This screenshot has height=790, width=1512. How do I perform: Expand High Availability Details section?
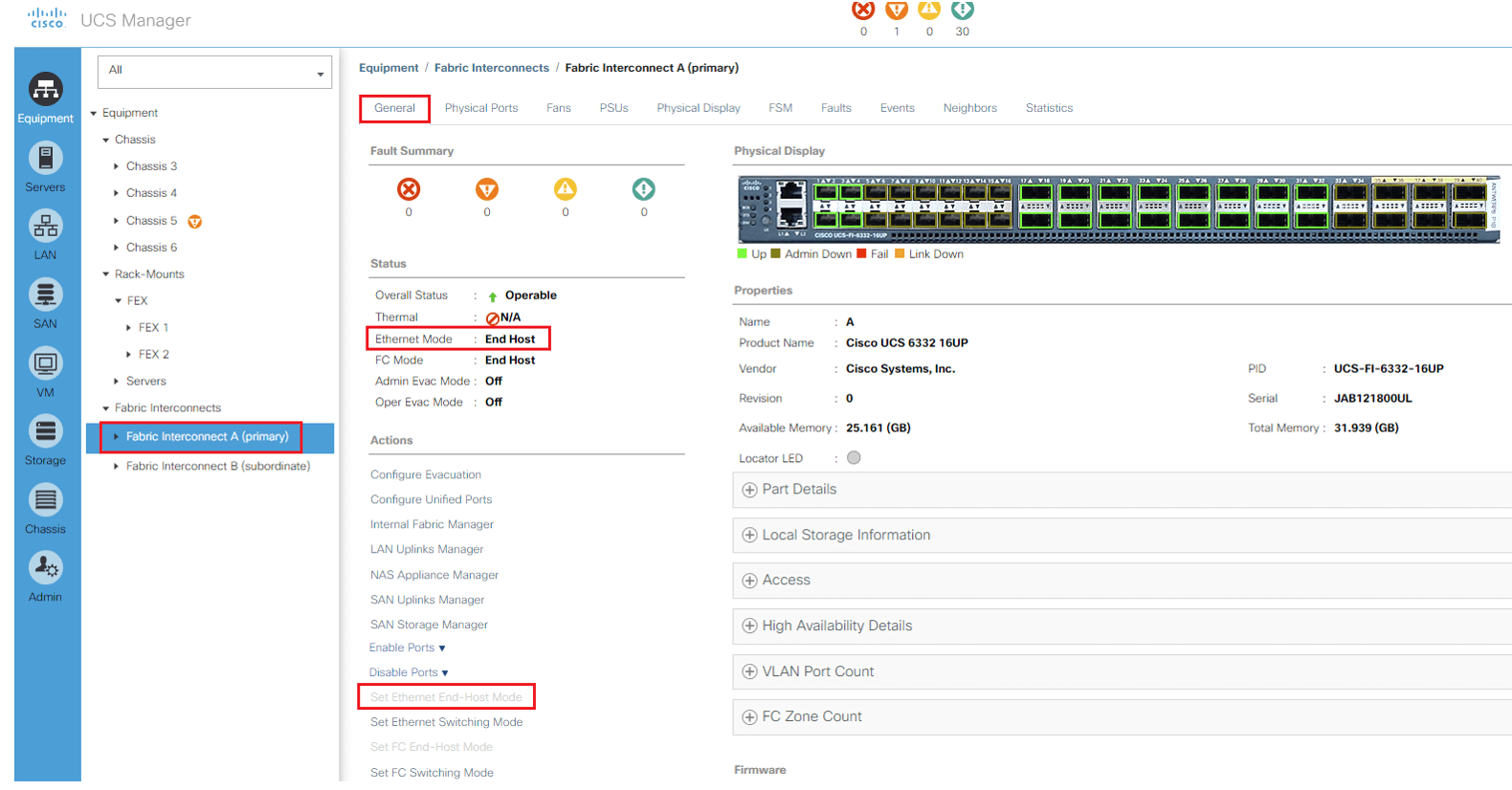pos(749,626)
